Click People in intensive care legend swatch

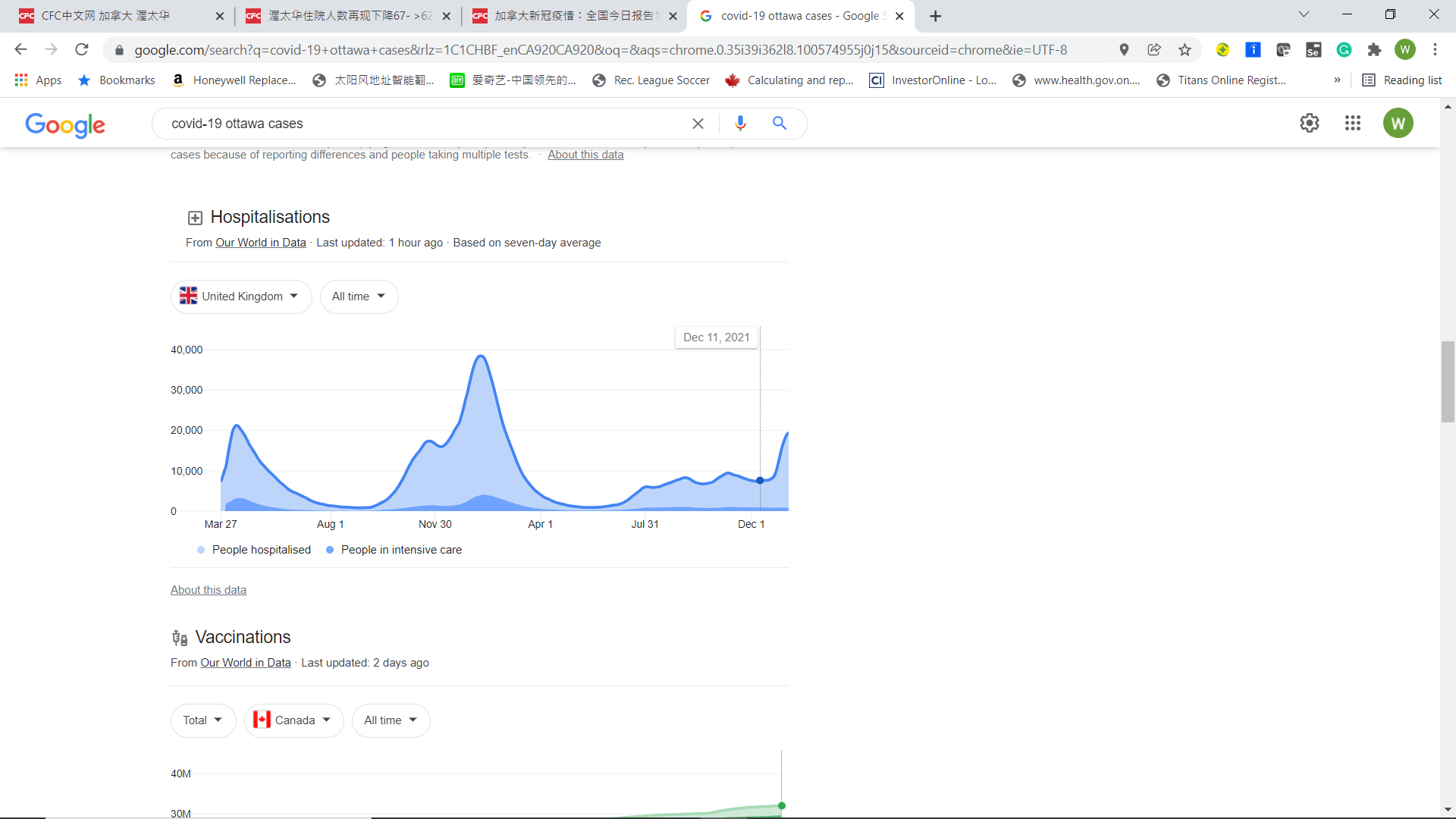click(330, 550)
